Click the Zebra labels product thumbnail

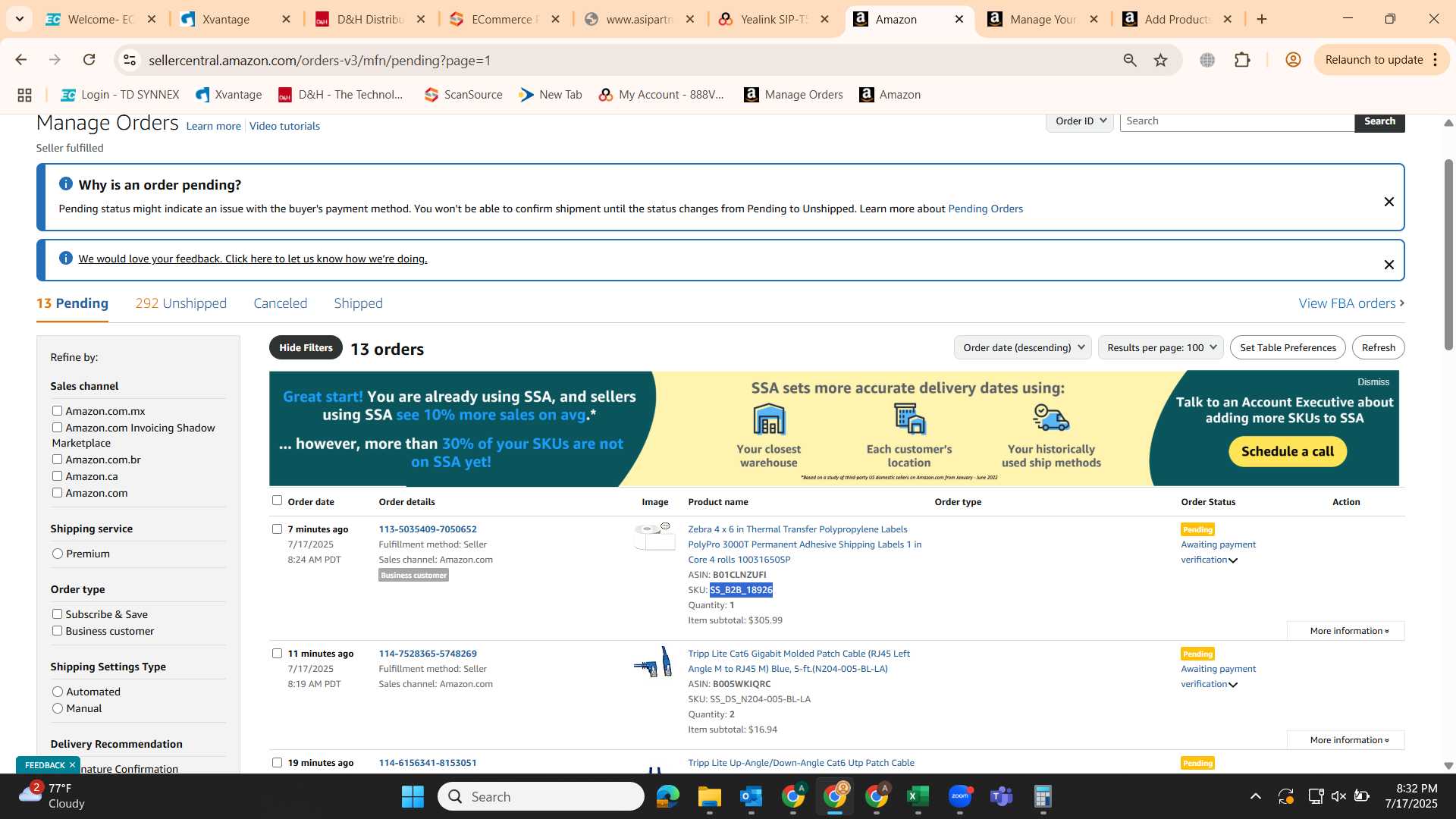(x=655, y=536)
